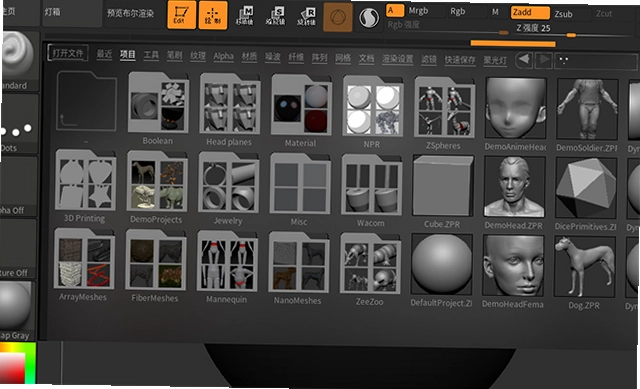Open the DemoProjects folder
640x389 pixels.
coord(157,187)
